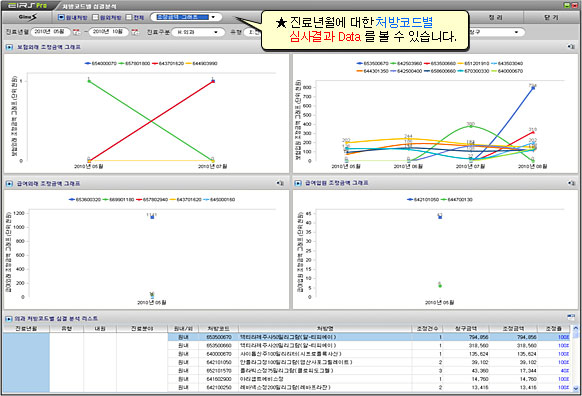Open calendar for end date 2010년 10월

pos(135,32)
